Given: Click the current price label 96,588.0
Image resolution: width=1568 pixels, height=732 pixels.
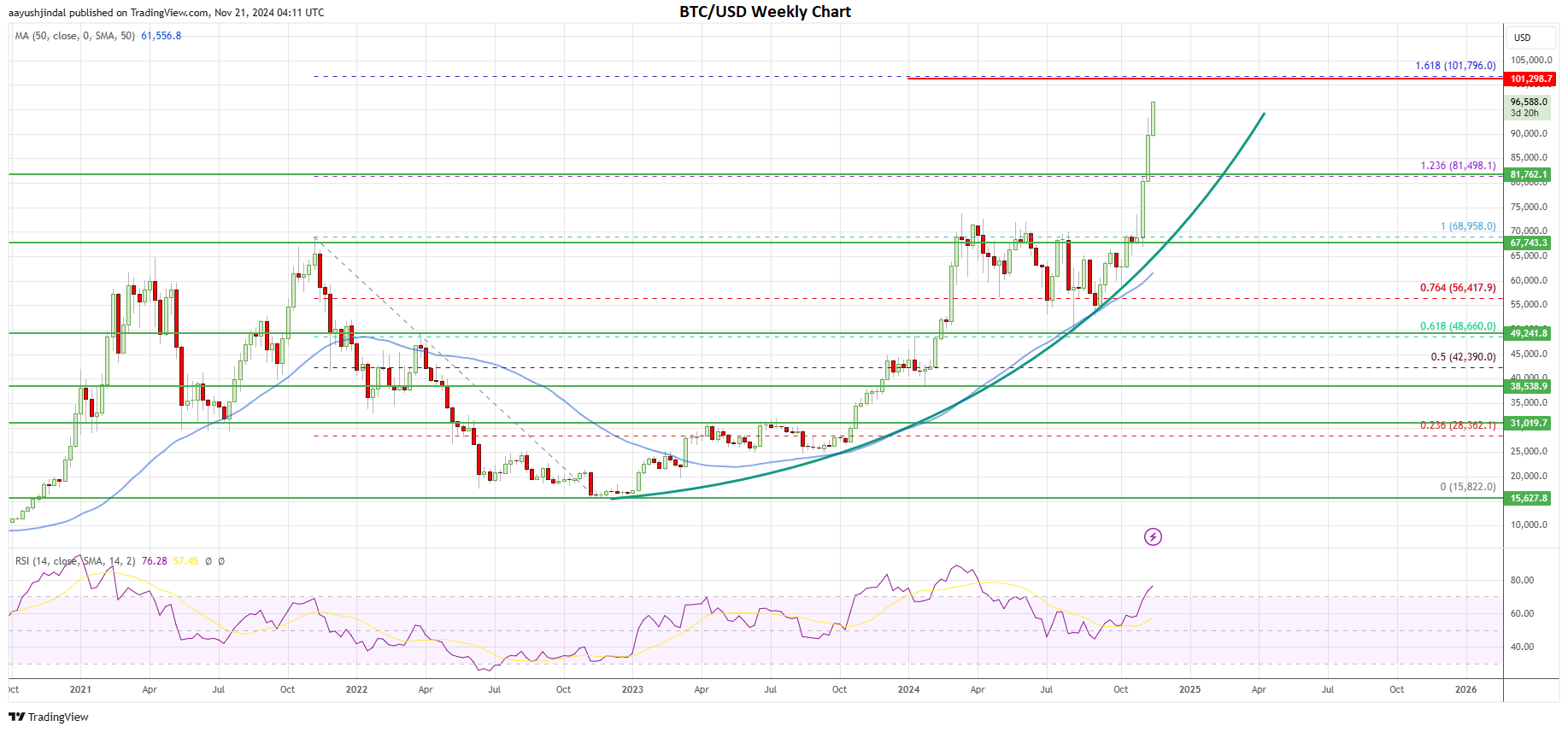Looking at the screenshot, I should click(x=1530, y=102).
